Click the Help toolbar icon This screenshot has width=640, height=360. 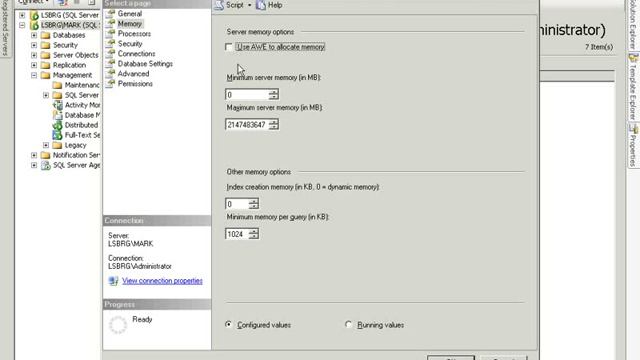(x=261, y=5)
